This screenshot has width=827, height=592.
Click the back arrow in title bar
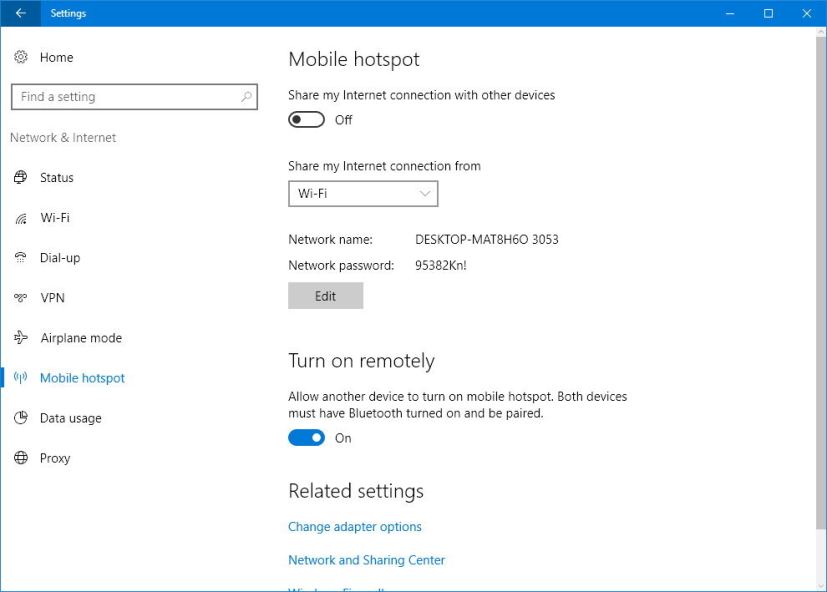(x=21, y=13)
